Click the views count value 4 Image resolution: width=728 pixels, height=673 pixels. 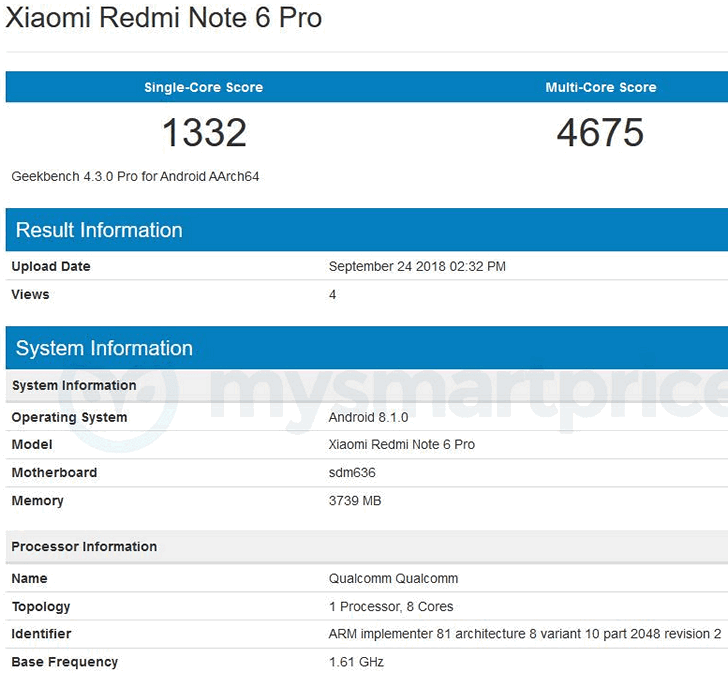[332, 295]
